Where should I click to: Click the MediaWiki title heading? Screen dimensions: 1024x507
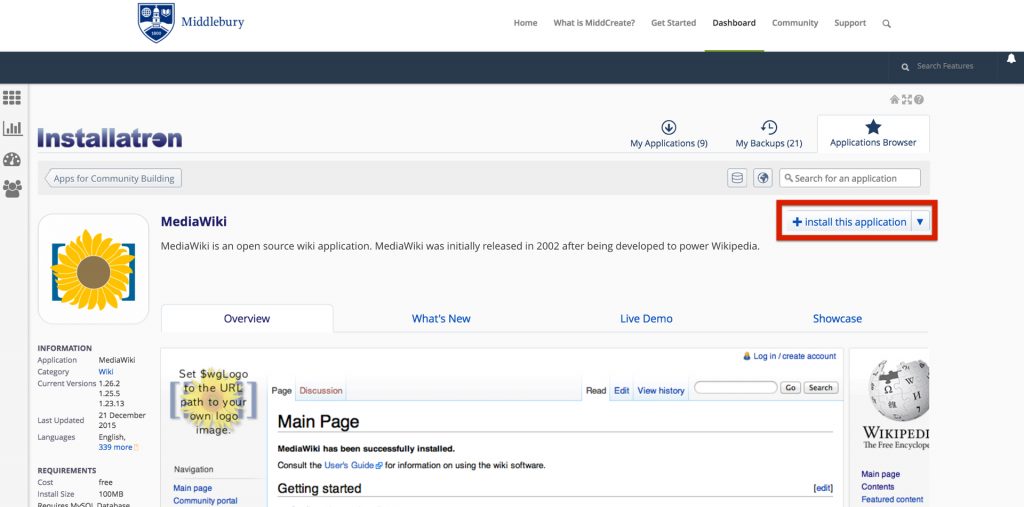194,221
